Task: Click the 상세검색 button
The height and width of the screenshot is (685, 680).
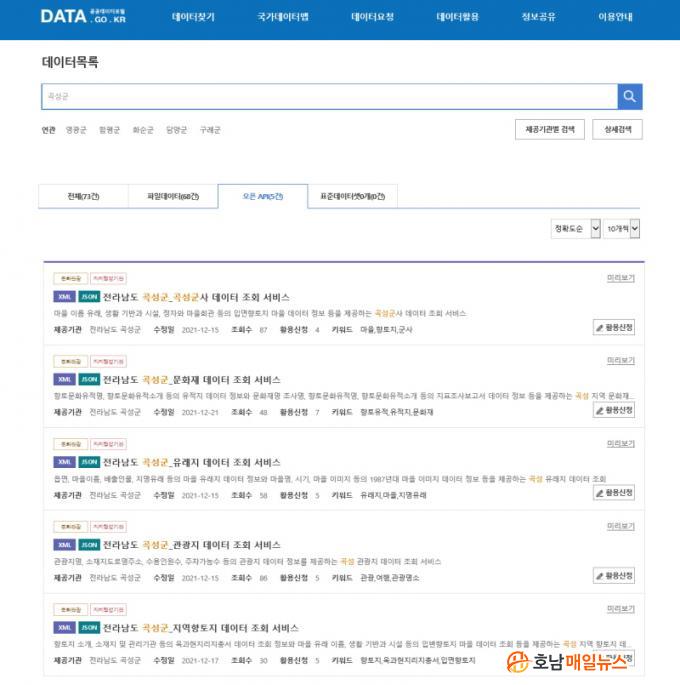Action: 617,129
